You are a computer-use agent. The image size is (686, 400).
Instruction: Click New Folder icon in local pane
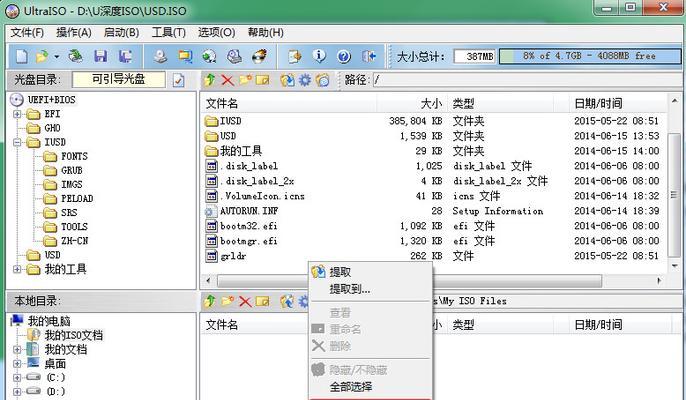pyautogui.click(x=228, y=301)
